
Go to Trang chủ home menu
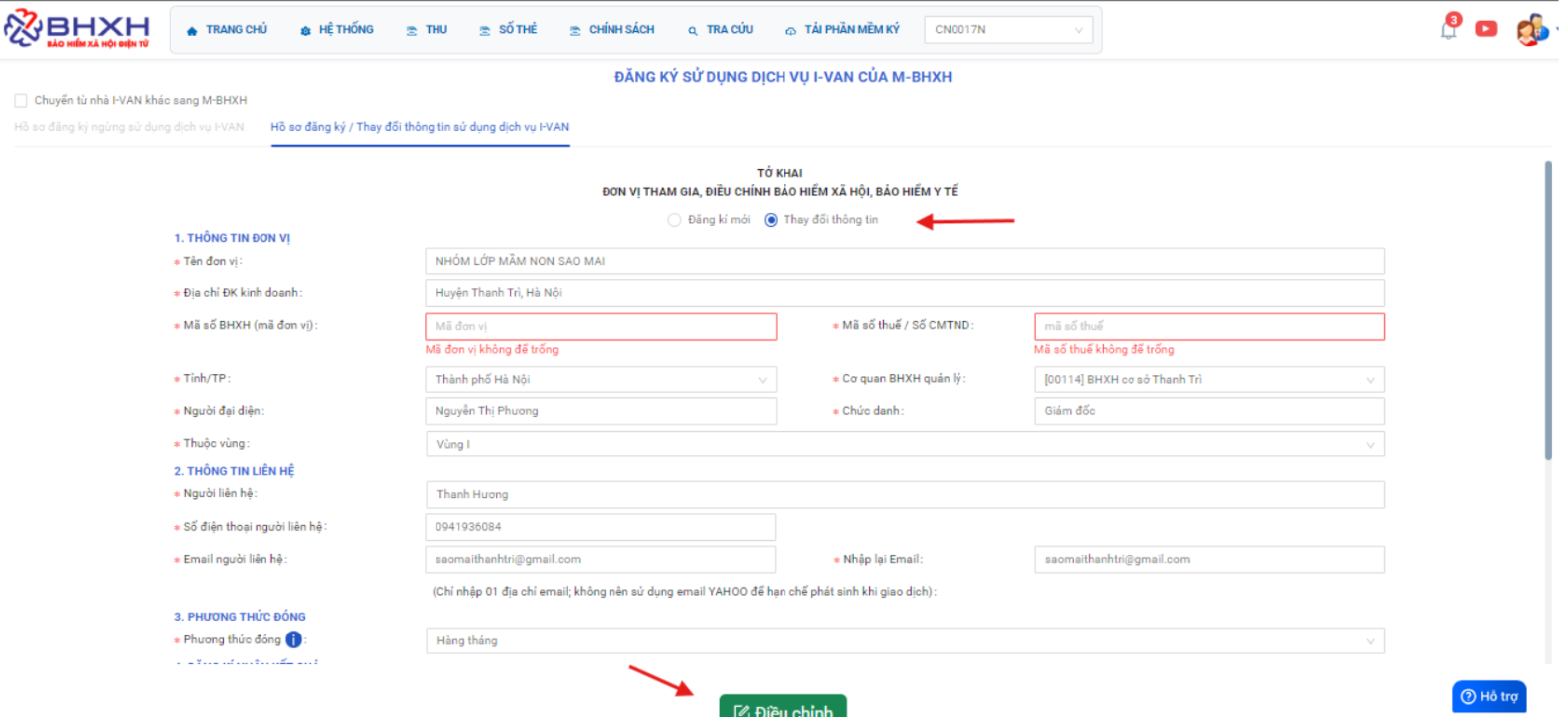227,30
